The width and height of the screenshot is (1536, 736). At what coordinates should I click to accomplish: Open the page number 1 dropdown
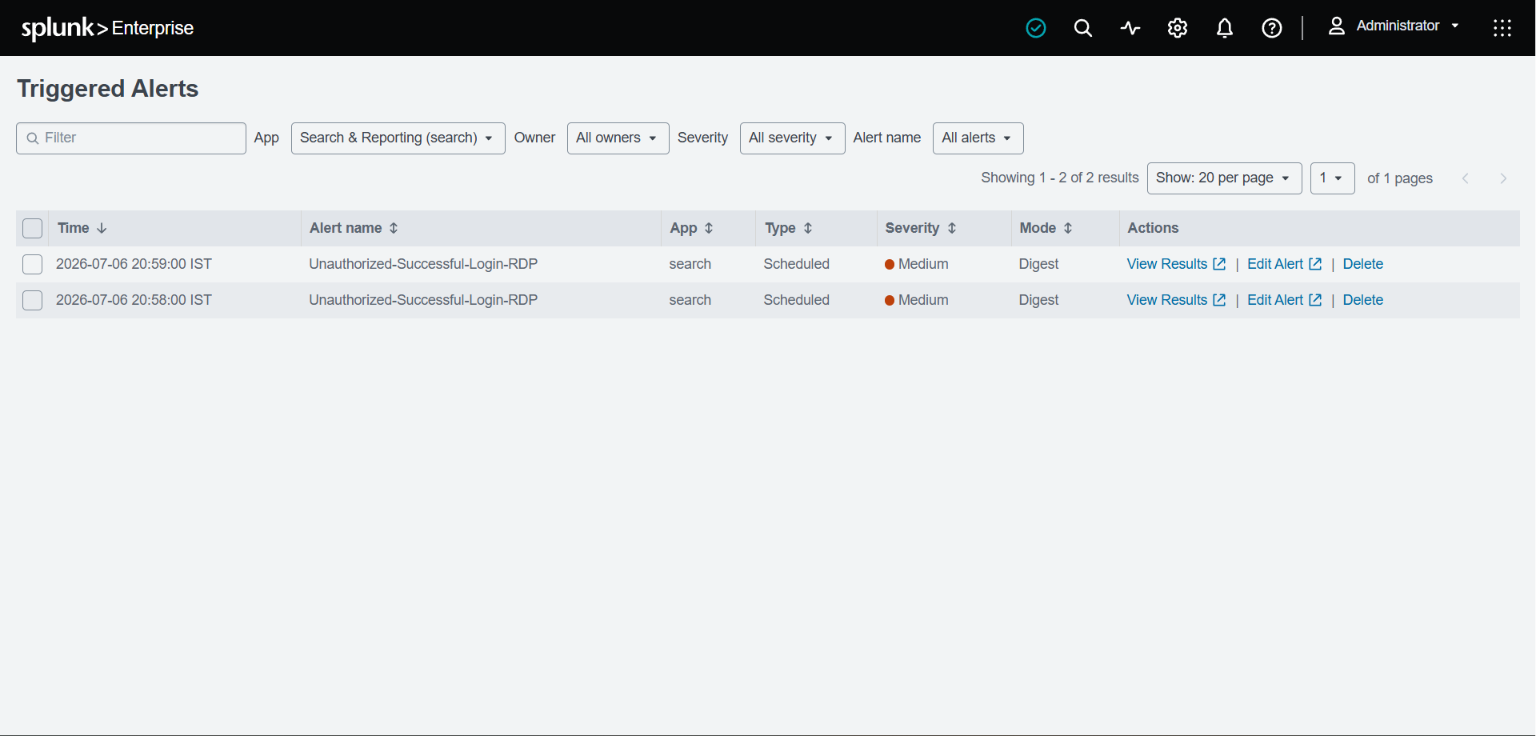coord(1332,178)
